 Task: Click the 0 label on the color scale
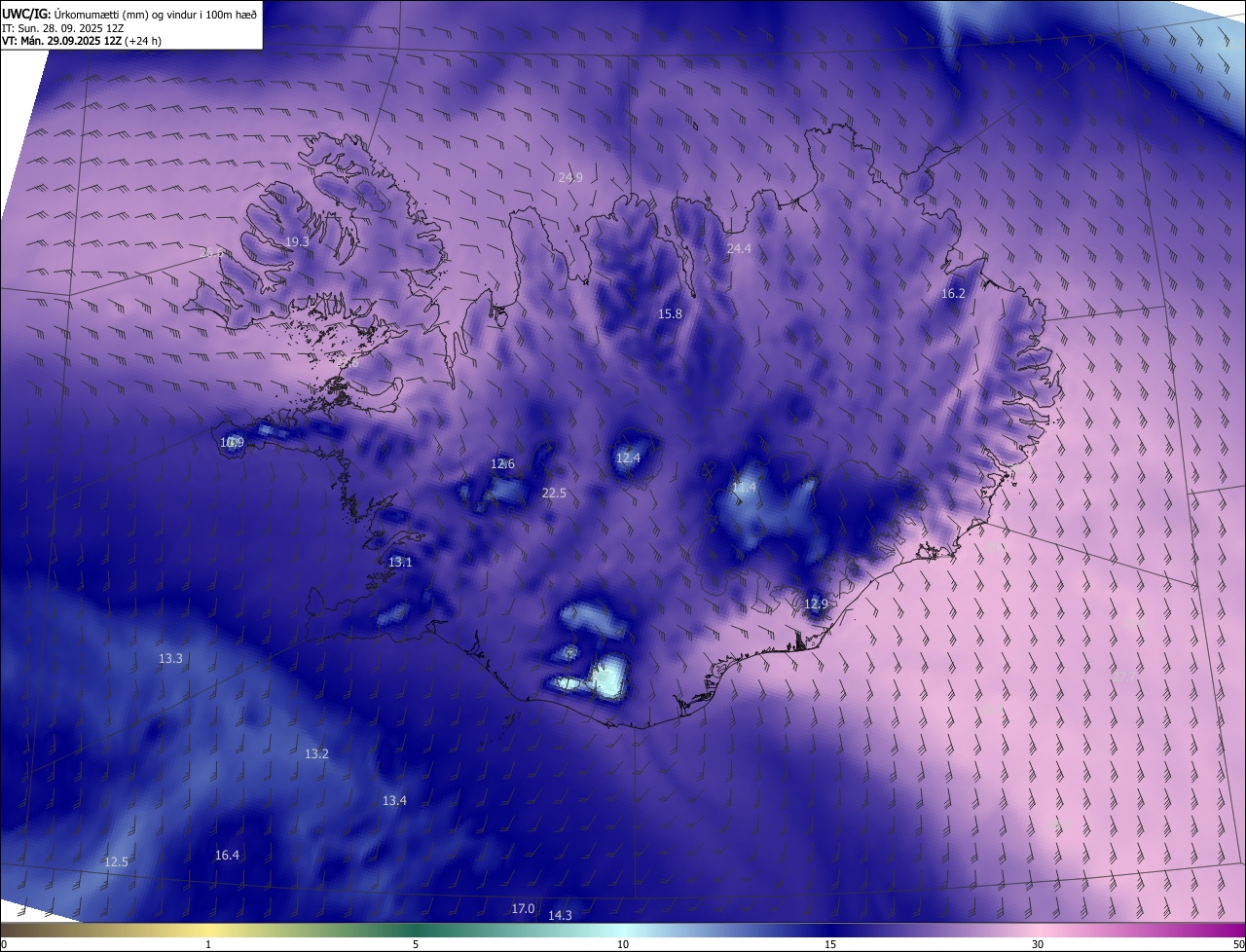(4, 944)
